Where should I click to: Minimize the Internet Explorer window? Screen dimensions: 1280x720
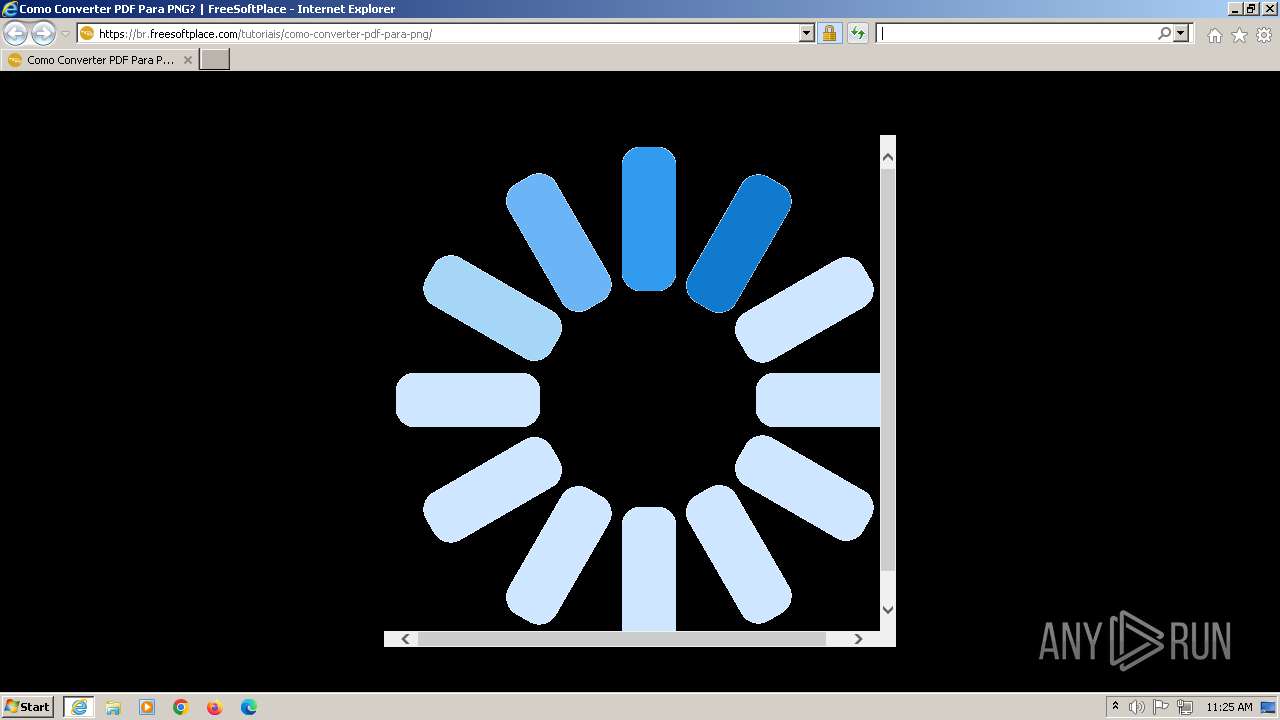(x=1233, y=9)
